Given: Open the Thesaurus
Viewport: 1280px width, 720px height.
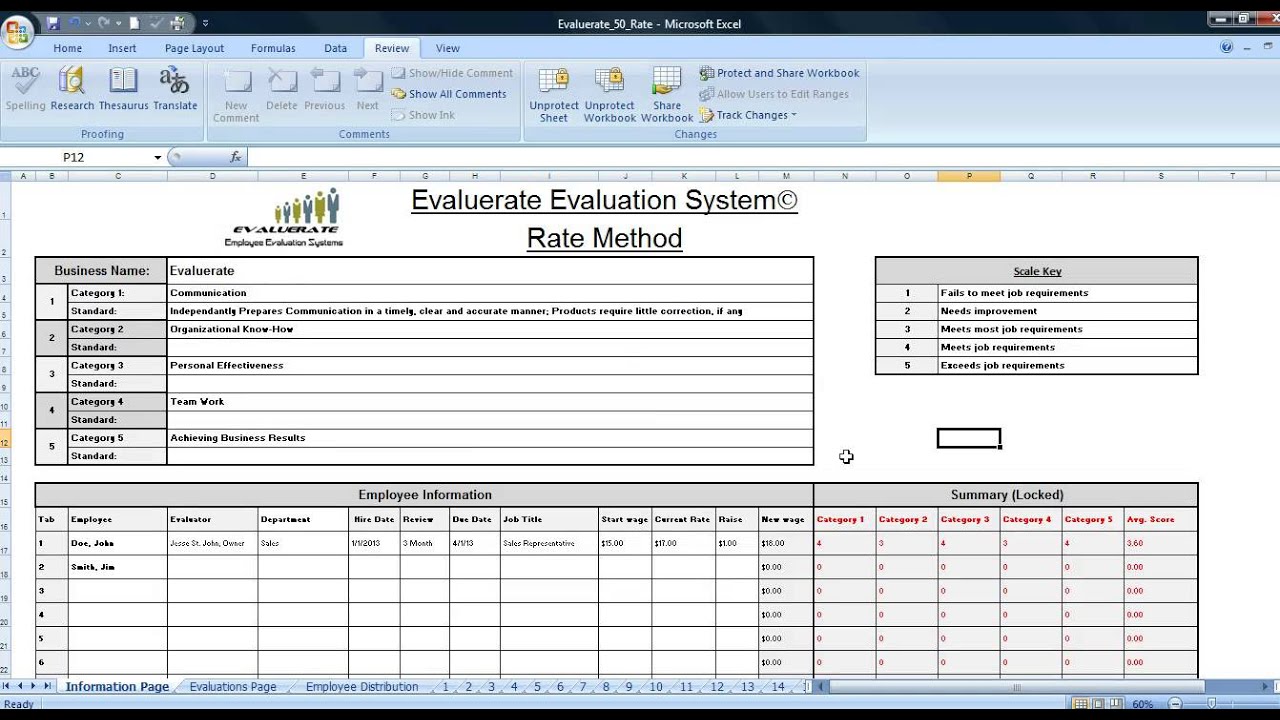Looking at the screenshot, I should 123,89.
